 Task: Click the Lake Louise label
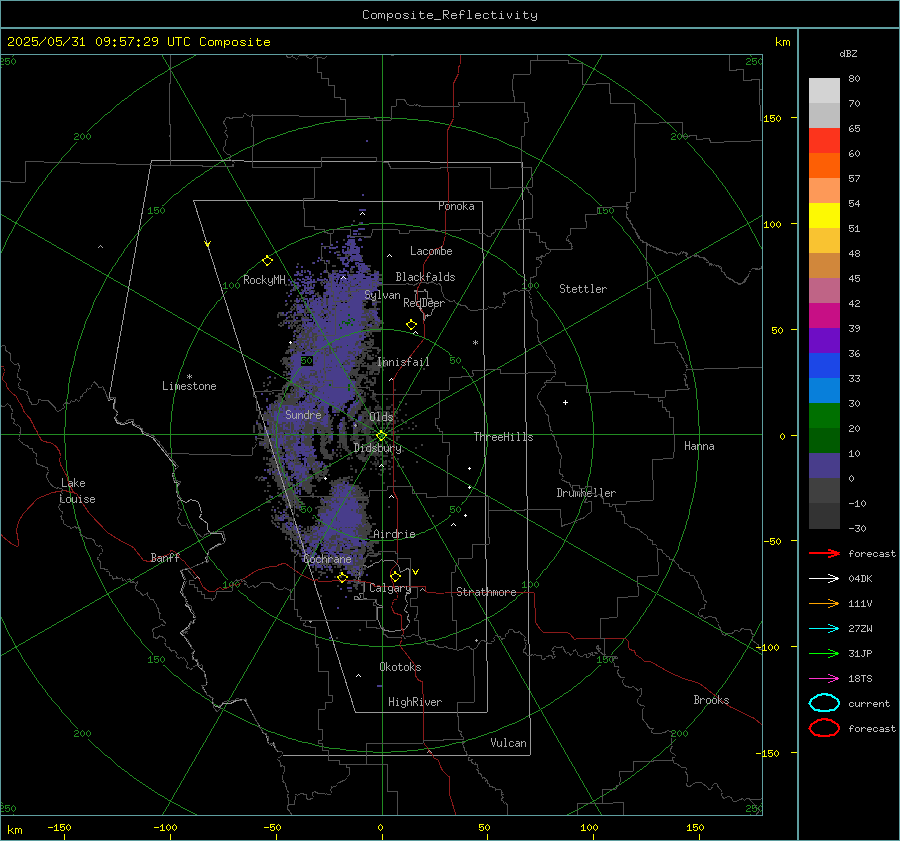[x=77, y=491]
